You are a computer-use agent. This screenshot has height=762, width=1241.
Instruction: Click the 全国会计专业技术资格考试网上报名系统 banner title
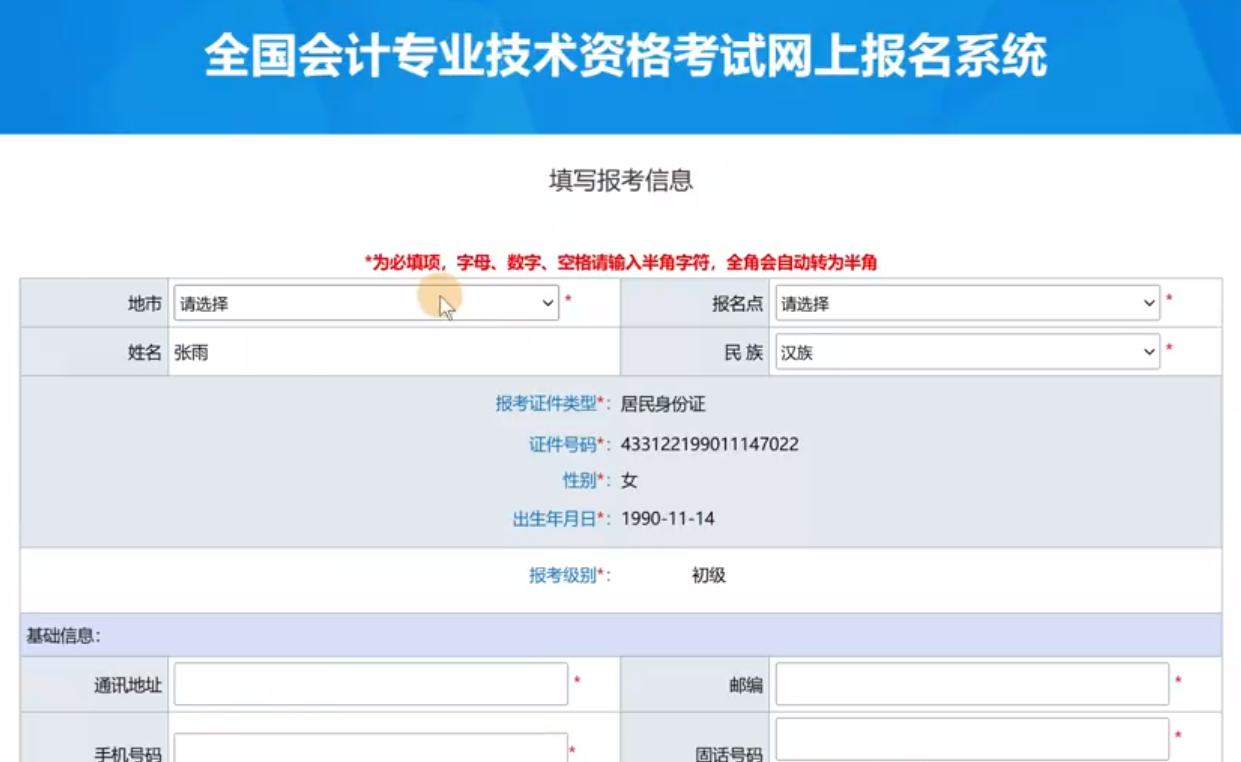coord(626,55)
